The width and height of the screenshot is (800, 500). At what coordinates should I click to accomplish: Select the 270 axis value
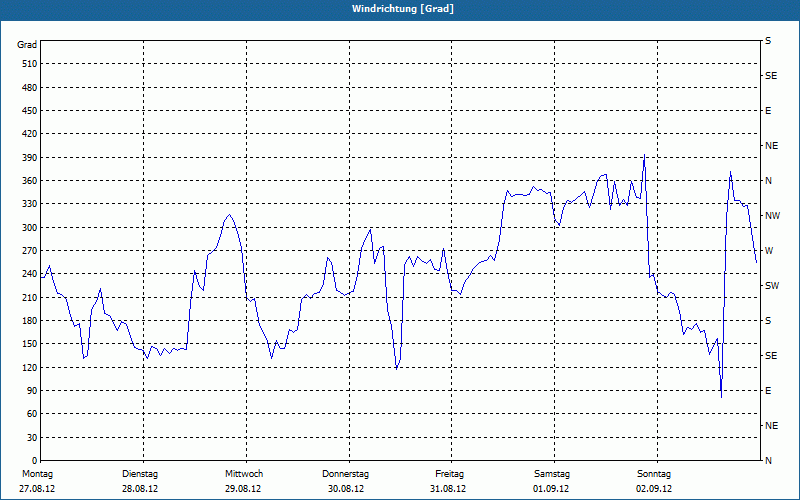[30, 251]
